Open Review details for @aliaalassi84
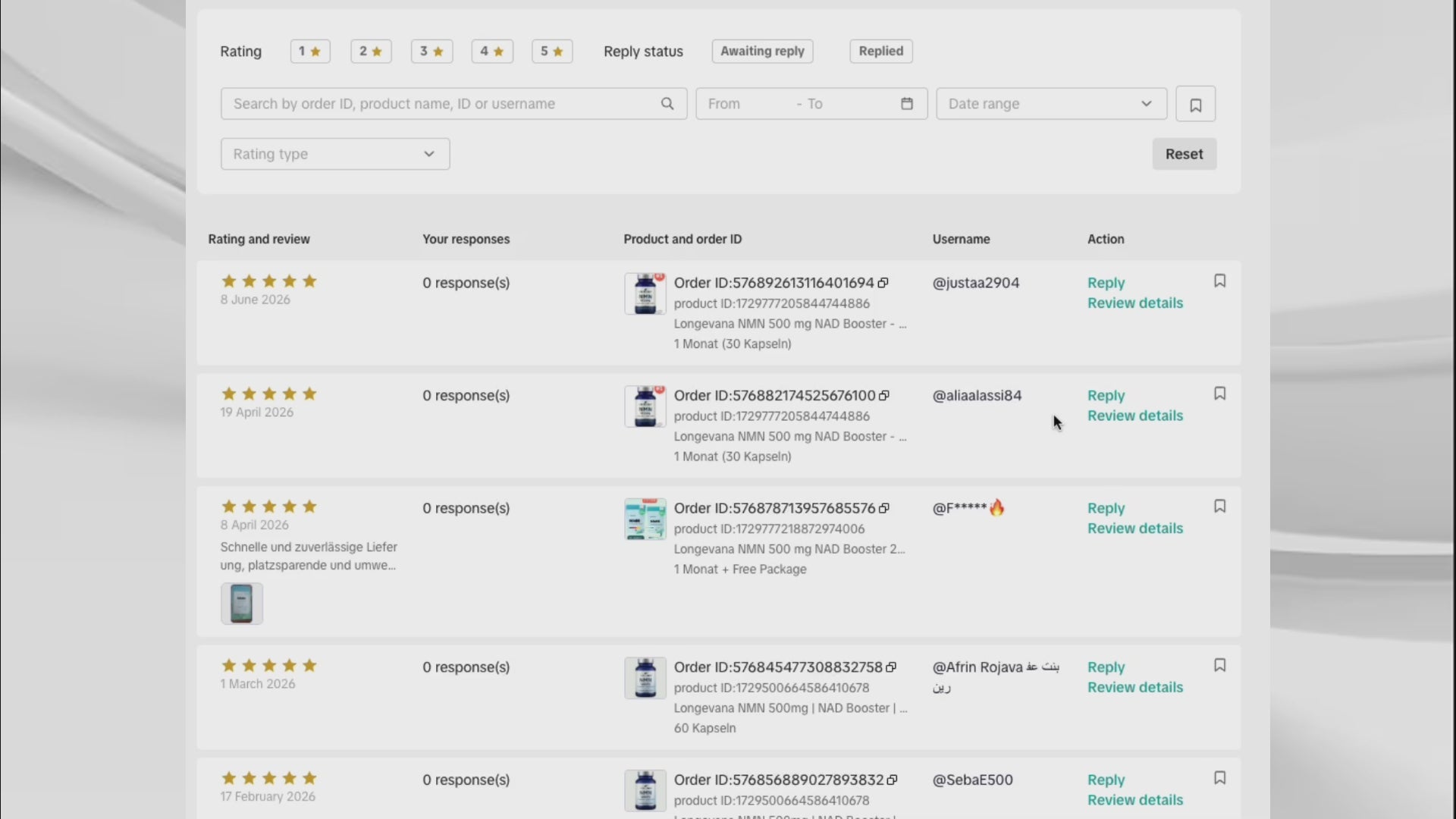The height and width of the screenshot is (819, 1456). pyautogui.click(x=1135, y=416)
